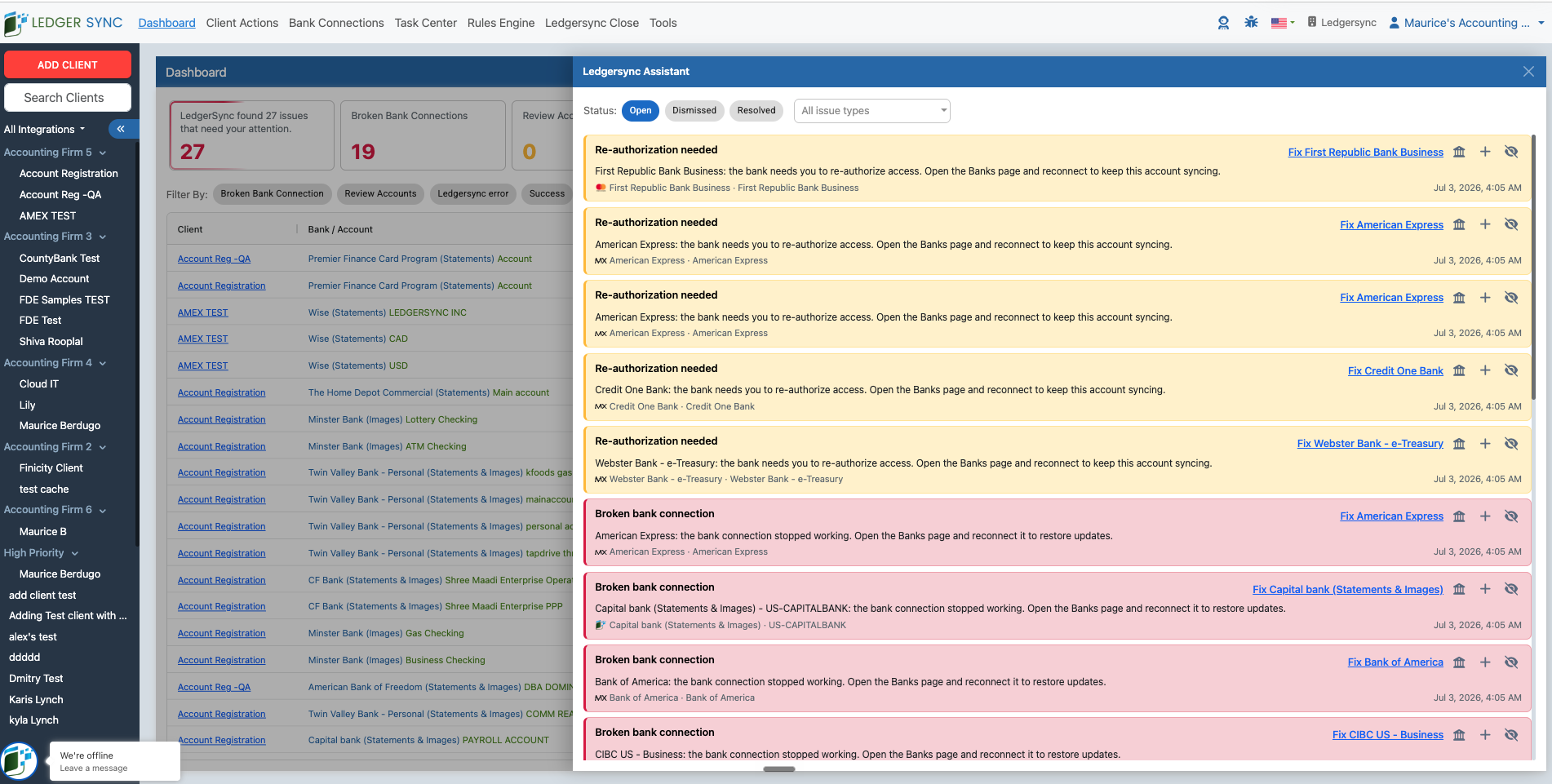Click the bug report icon

tap(1251, 23)
